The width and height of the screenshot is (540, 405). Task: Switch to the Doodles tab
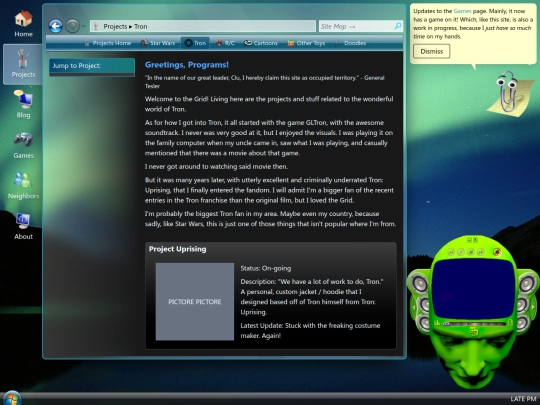(x=351, y=43)
